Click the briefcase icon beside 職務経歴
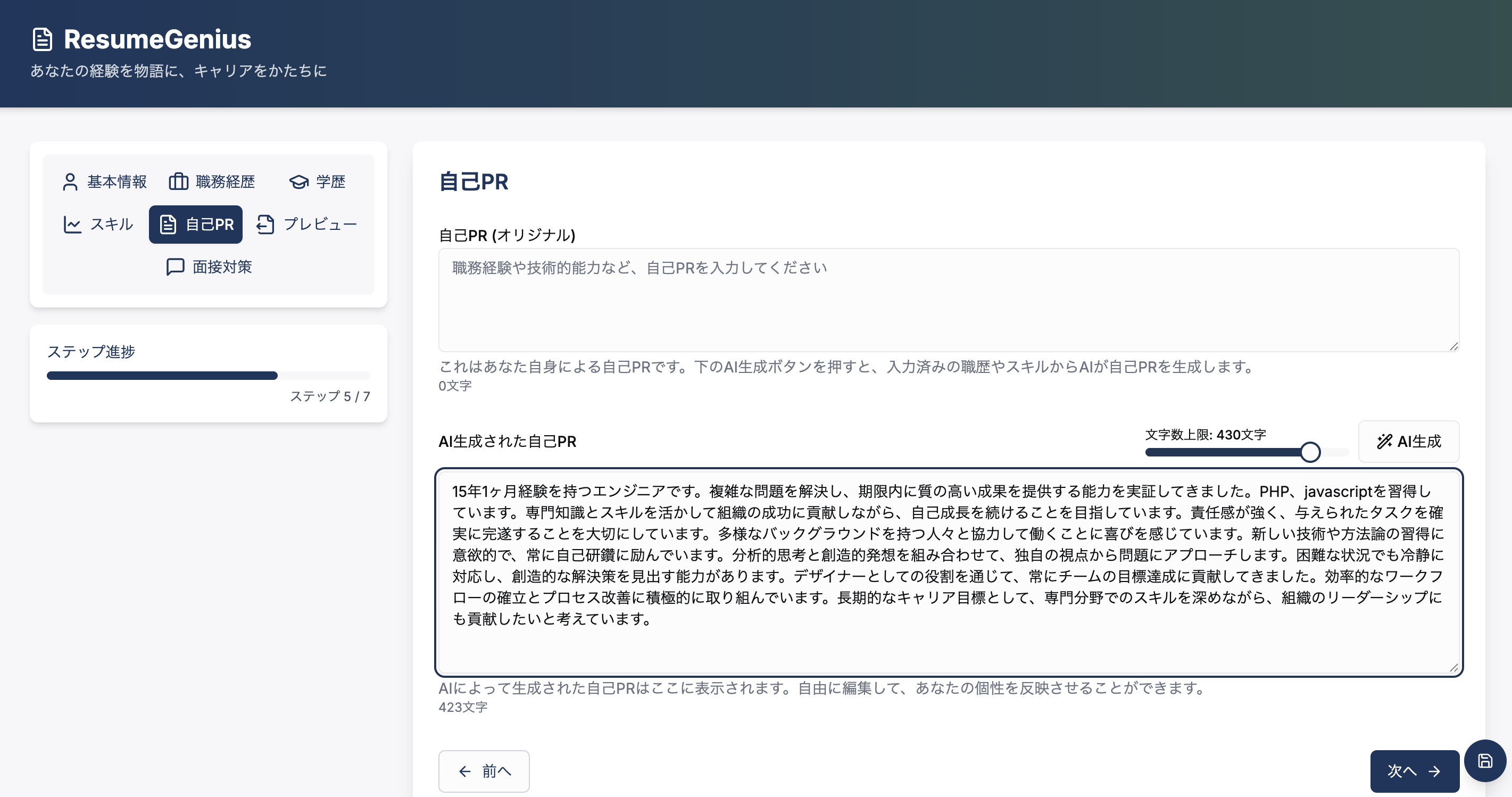 tap(178, 182)
